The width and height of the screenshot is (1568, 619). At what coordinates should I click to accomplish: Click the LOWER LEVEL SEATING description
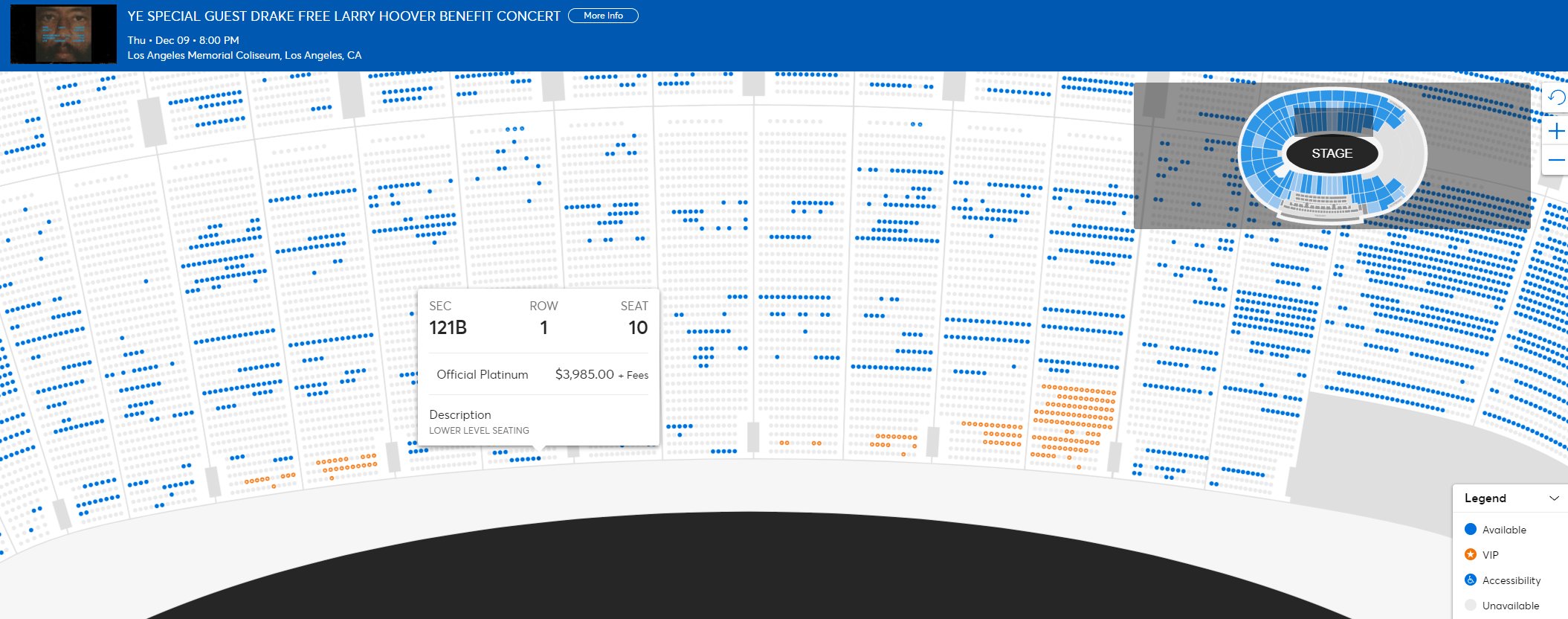pos(480,431)
